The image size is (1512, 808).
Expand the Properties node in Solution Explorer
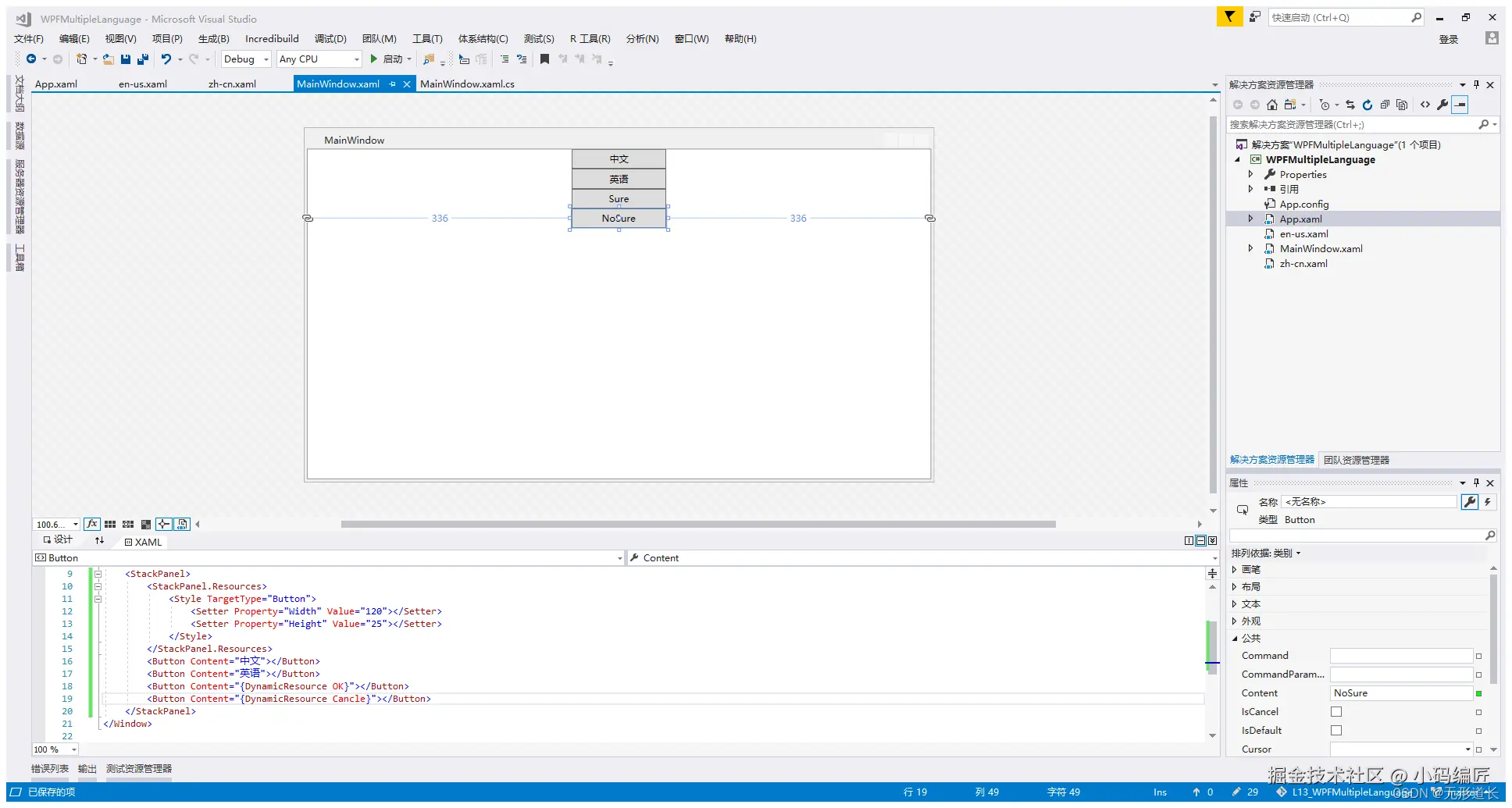pos(1251,174)
